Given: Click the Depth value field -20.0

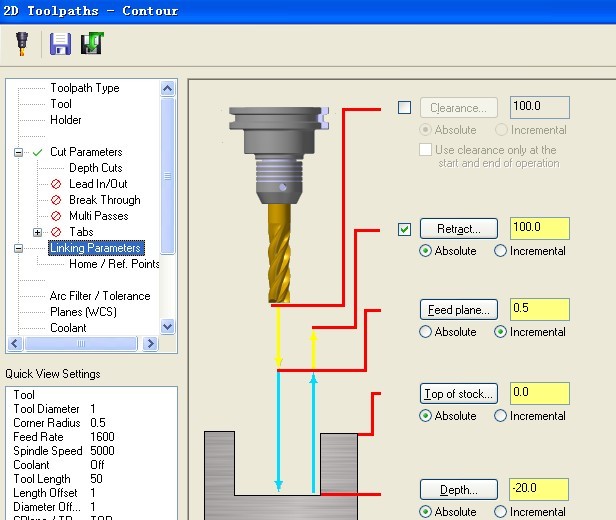Looking at the screenshot, I should (x=539, y=489).
